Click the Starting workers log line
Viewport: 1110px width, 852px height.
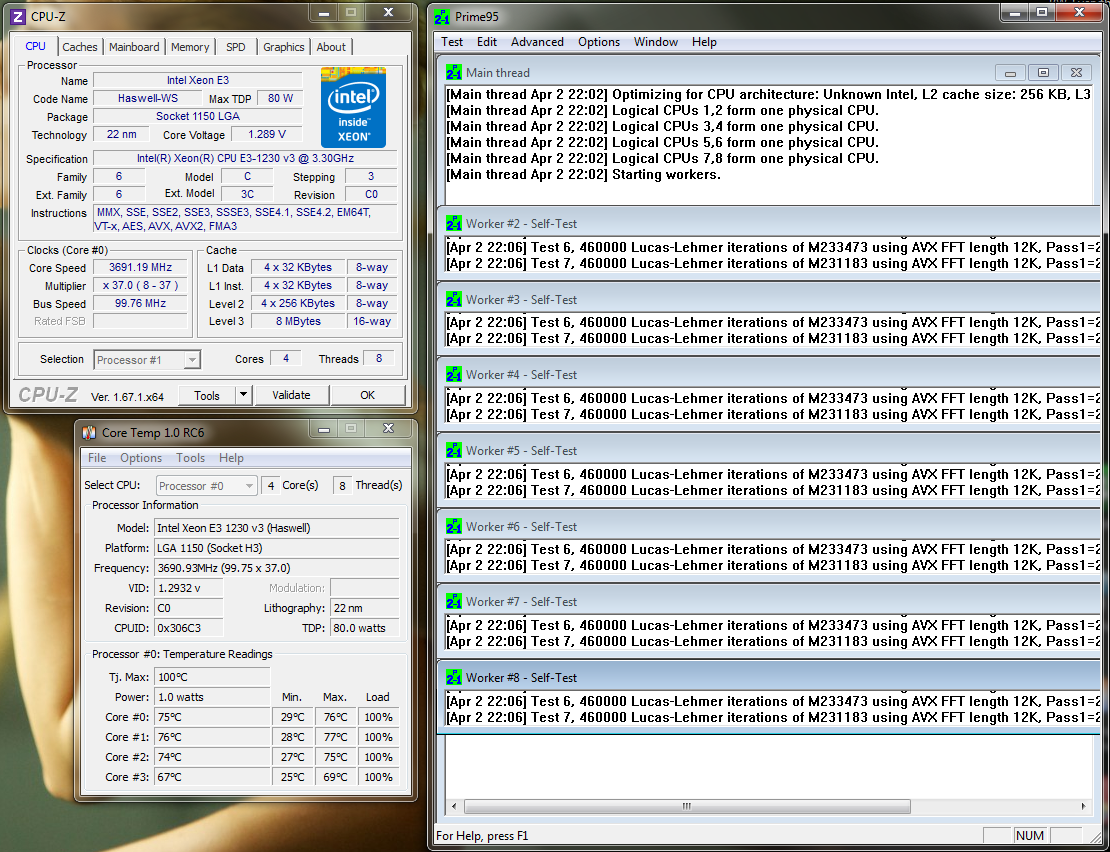(x=584, y=174)
